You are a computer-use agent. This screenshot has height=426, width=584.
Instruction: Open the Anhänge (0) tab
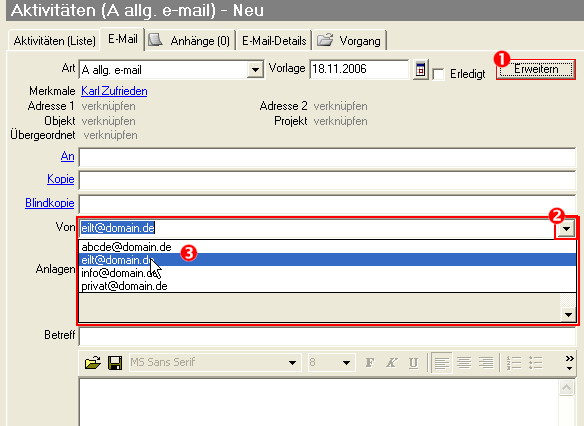pos(190,40)
